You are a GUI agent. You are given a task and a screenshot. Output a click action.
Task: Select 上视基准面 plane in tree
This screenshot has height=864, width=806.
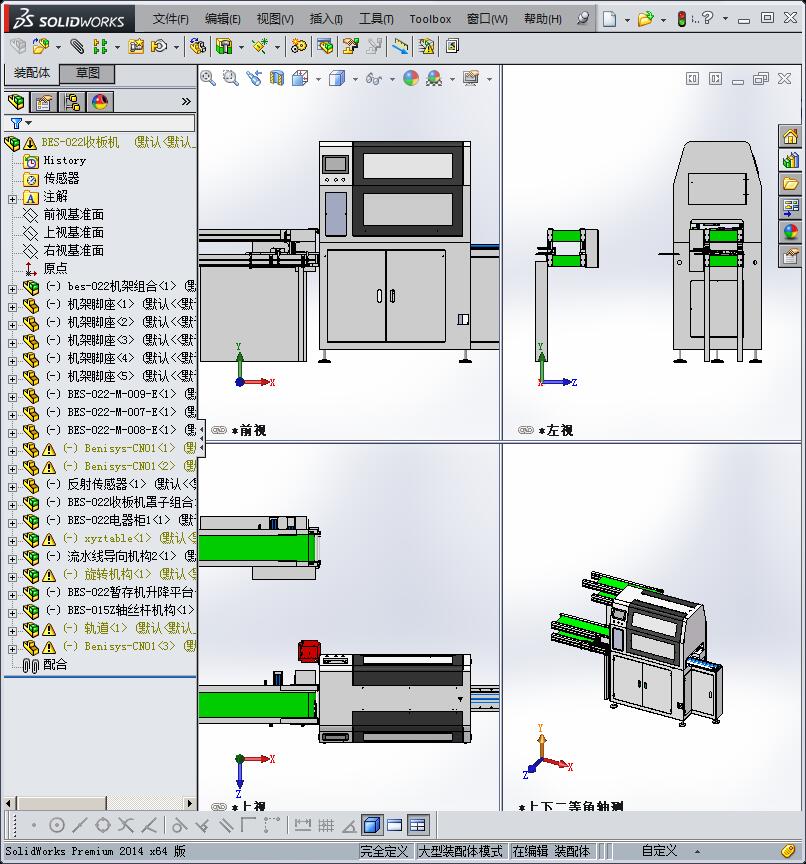73,233
